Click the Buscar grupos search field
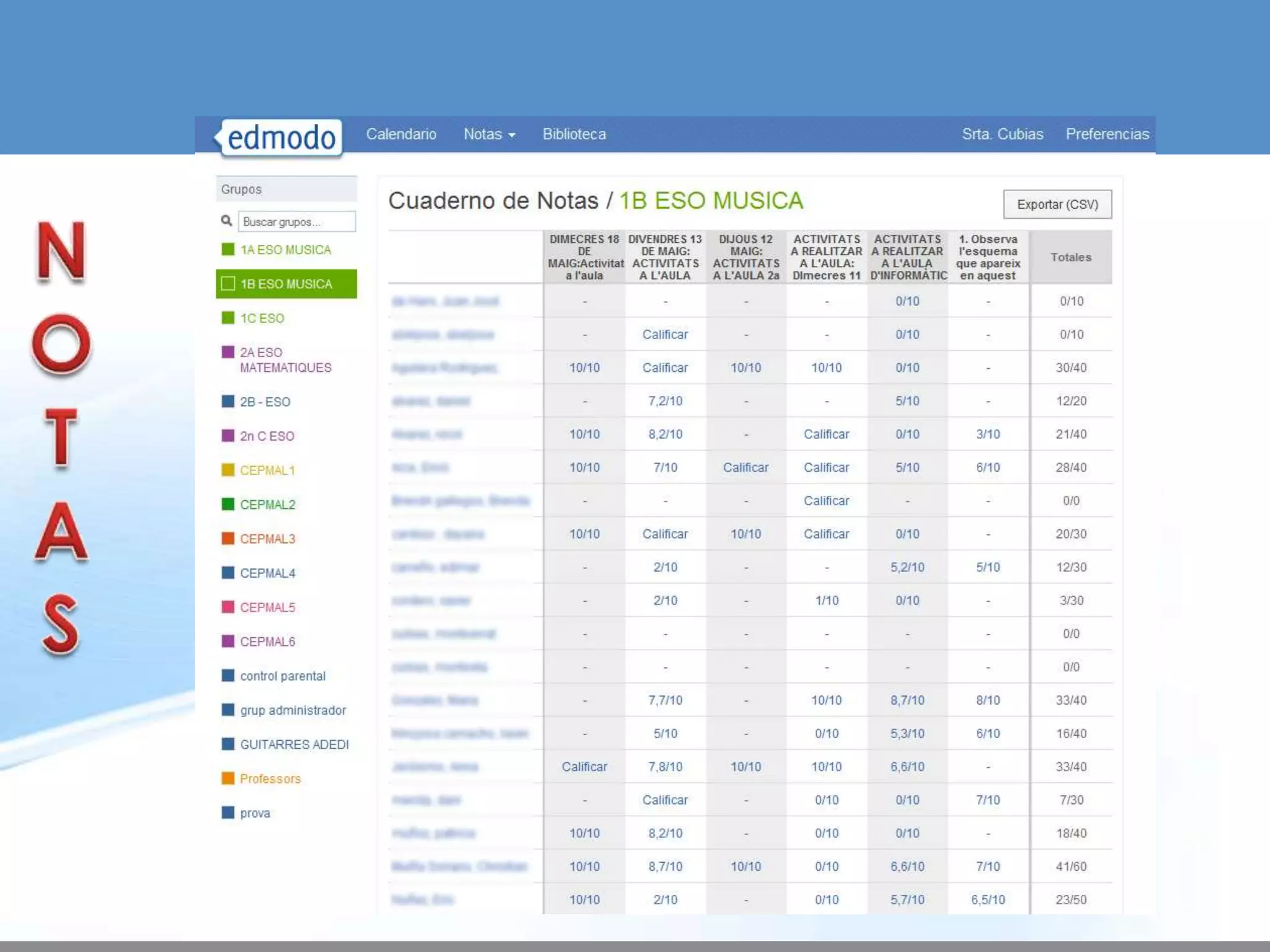Viewport: 1270px width, 952px height. (x=297, y=221)
